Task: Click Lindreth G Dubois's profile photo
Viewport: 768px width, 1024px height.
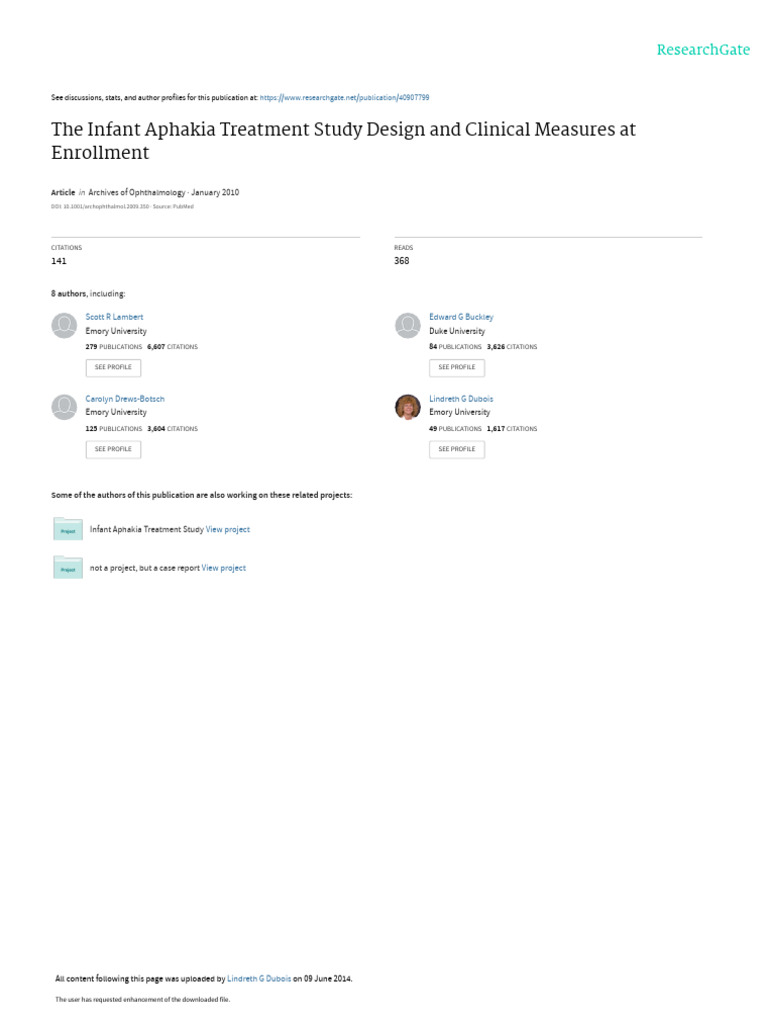Action: pos(407,407)
